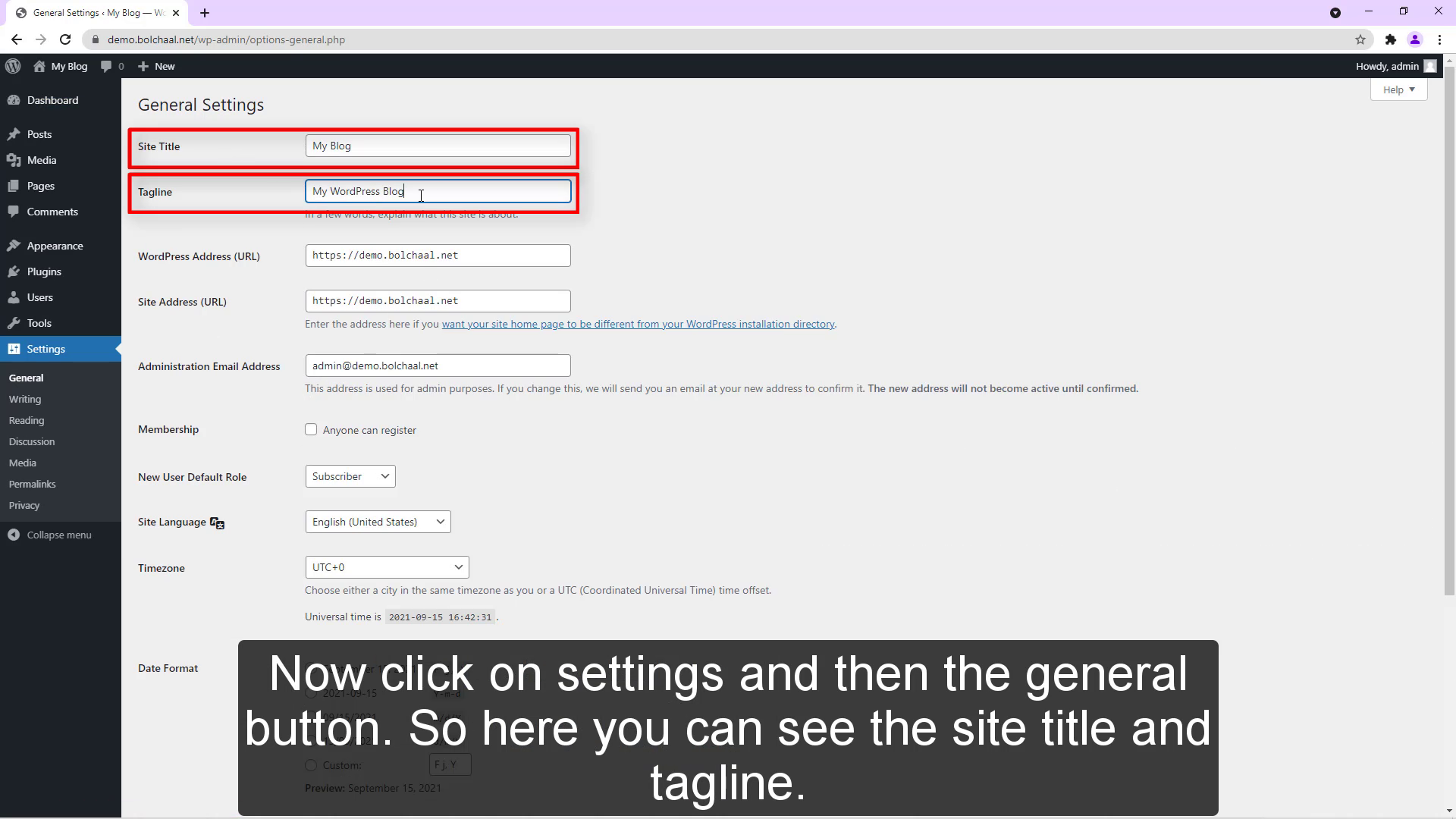Edit Administration Email Address field
Viewport: 1456px width, 819px height.
pos(438,366)
